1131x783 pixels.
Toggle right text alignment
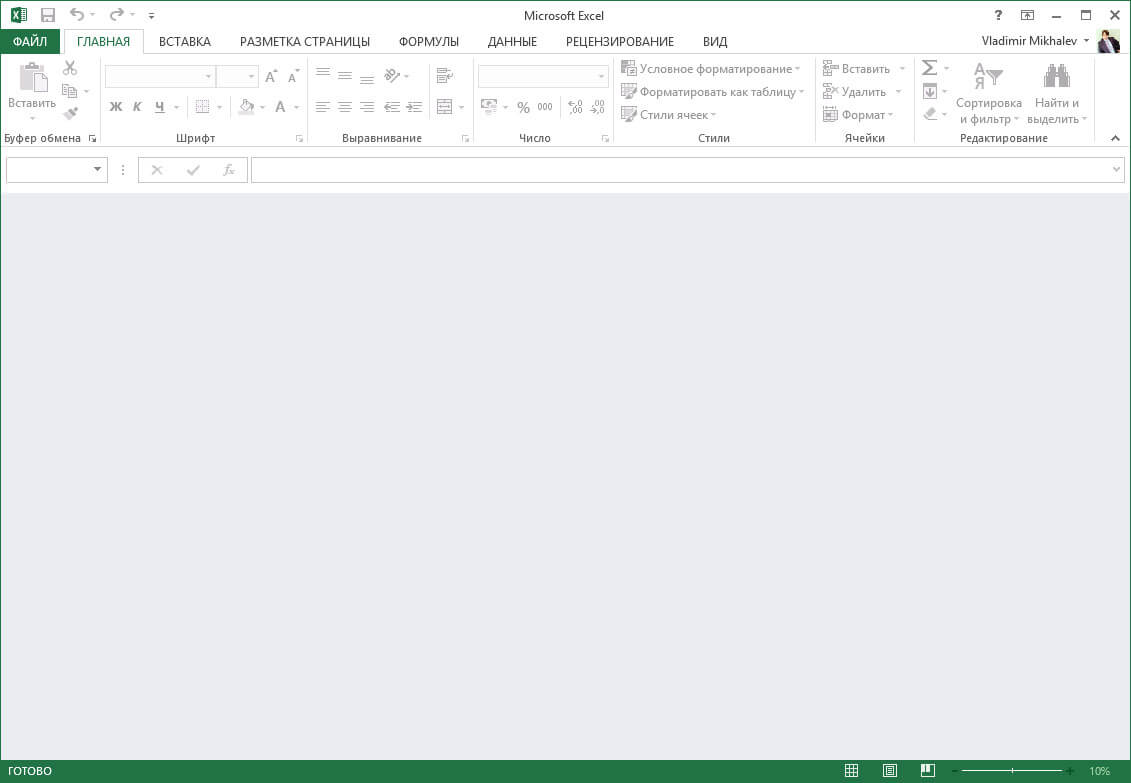pyautogui.click(x=366, y=107)
